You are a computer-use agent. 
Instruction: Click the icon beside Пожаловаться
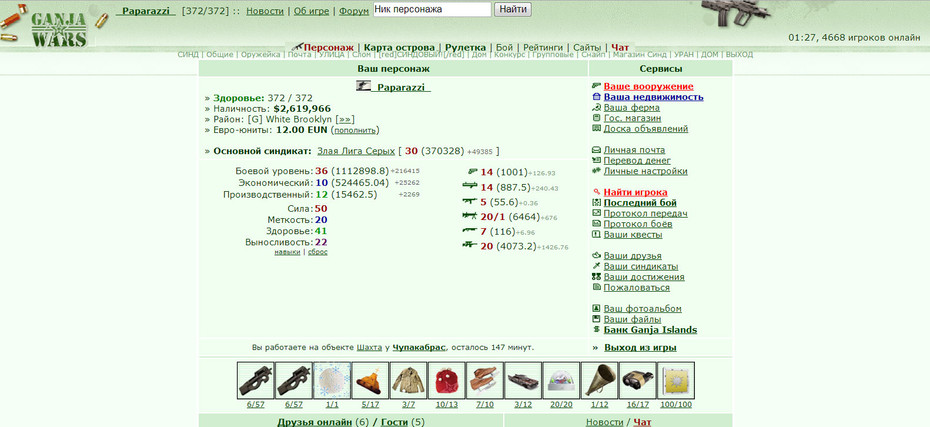[x=597, y=287]
